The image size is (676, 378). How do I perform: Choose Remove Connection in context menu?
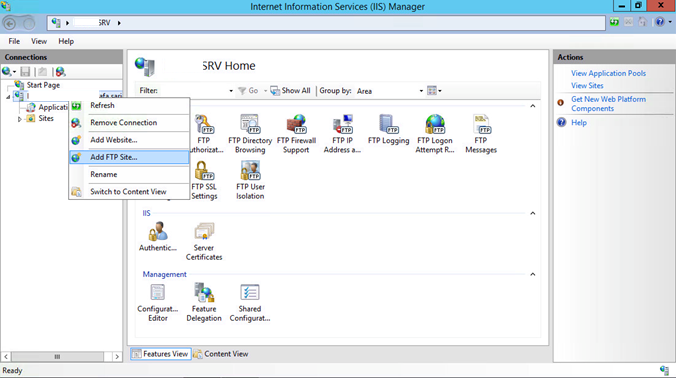pos(129,123)
